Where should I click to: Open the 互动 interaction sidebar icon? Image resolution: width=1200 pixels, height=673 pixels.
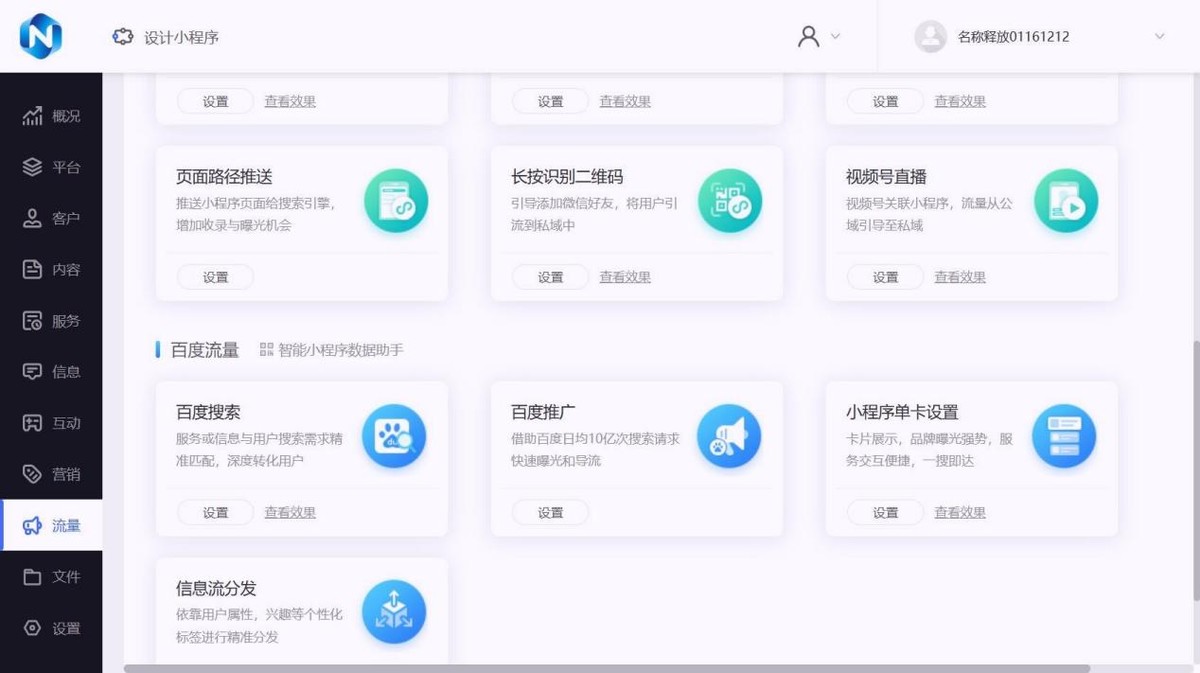pyautogui.click(x=31, y=422)
